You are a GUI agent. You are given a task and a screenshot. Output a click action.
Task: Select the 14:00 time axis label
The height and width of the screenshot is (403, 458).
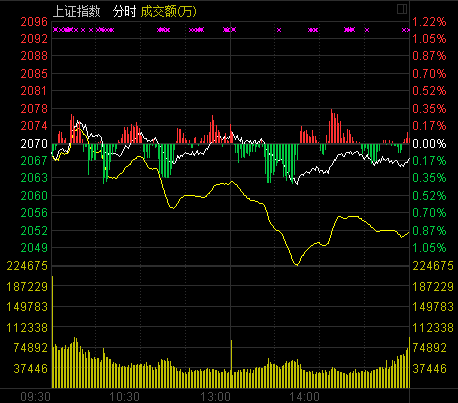(304, 397)
